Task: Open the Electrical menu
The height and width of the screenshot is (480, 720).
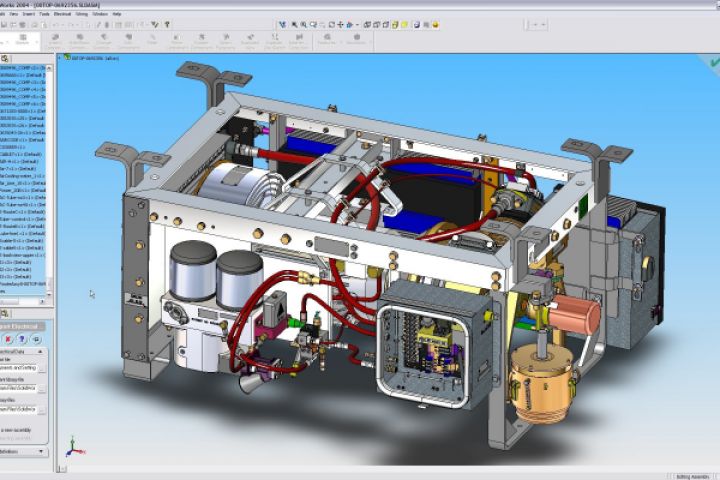Action: click(62, 14)
